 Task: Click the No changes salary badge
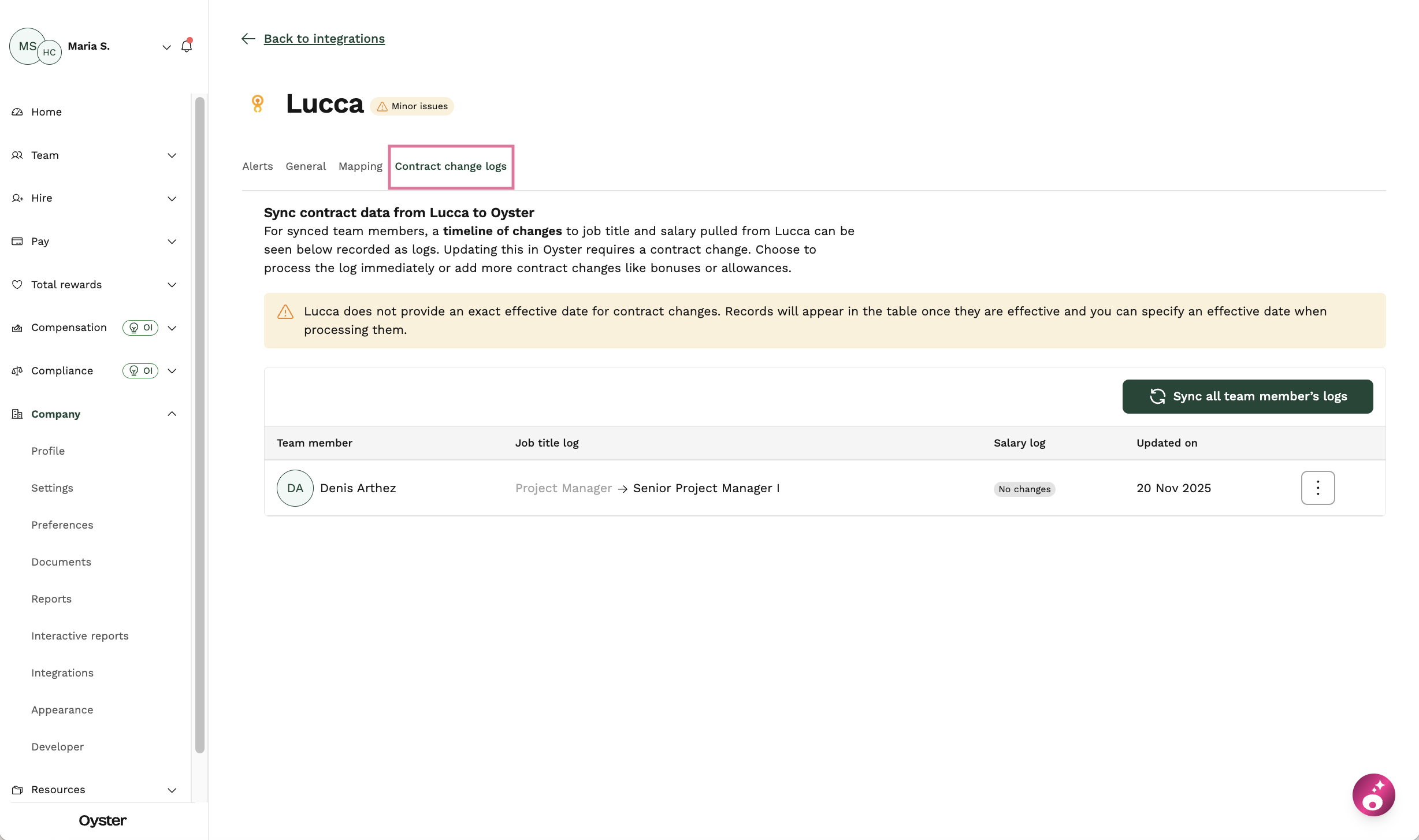[1024, 489]
